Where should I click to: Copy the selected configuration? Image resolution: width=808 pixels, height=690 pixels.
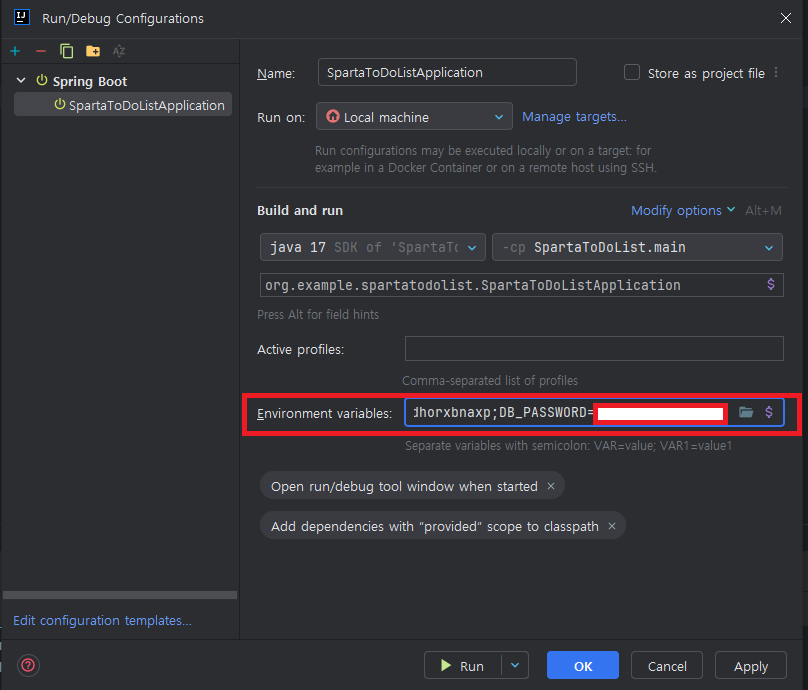(66, 51)
